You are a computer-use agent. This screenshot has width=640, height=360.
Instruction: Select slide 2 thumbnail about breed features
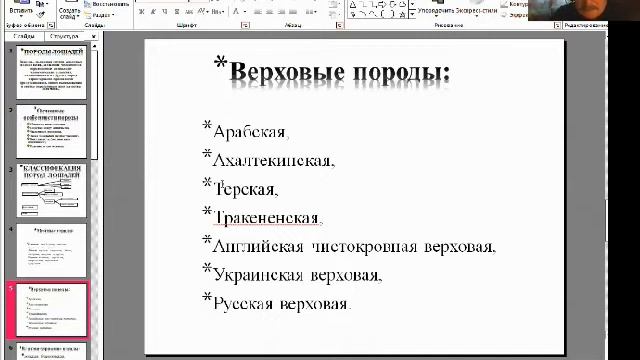pos(51,131)
